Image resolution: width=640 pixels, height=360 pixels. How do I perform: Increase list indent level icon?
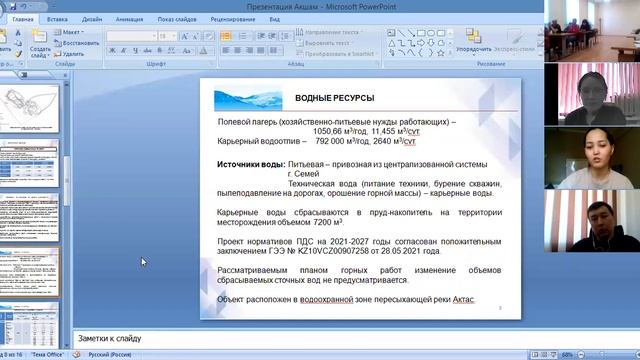pyautogui.click(x=272, y=36)
